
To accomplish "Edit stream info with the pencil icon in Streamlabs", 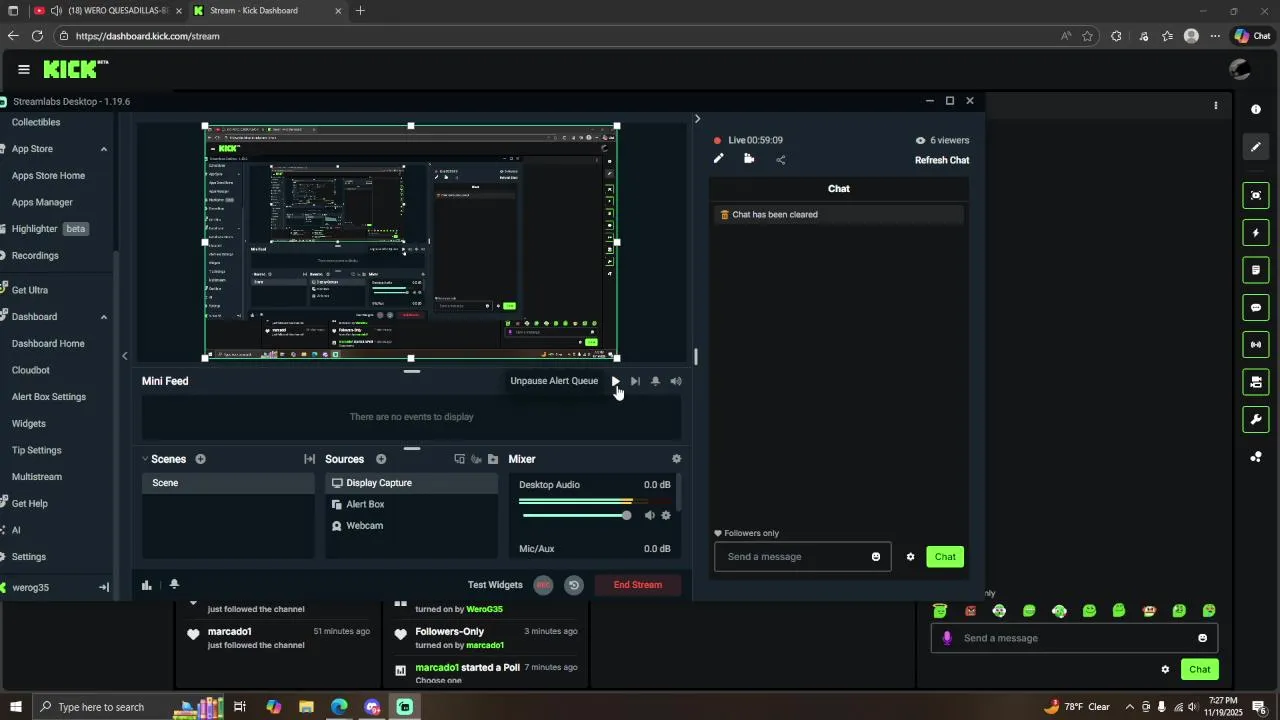I will (718, 159).
